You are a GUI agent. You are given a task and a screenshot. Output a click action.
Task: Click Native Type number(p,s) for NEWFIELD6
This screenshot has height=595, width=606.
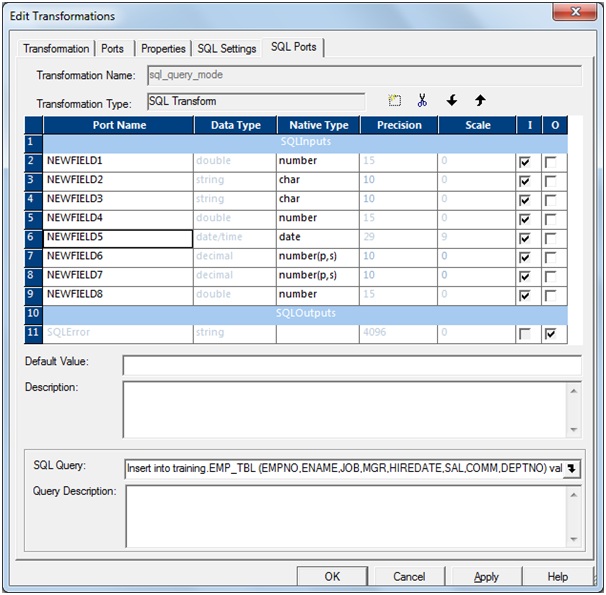point(318,258)
